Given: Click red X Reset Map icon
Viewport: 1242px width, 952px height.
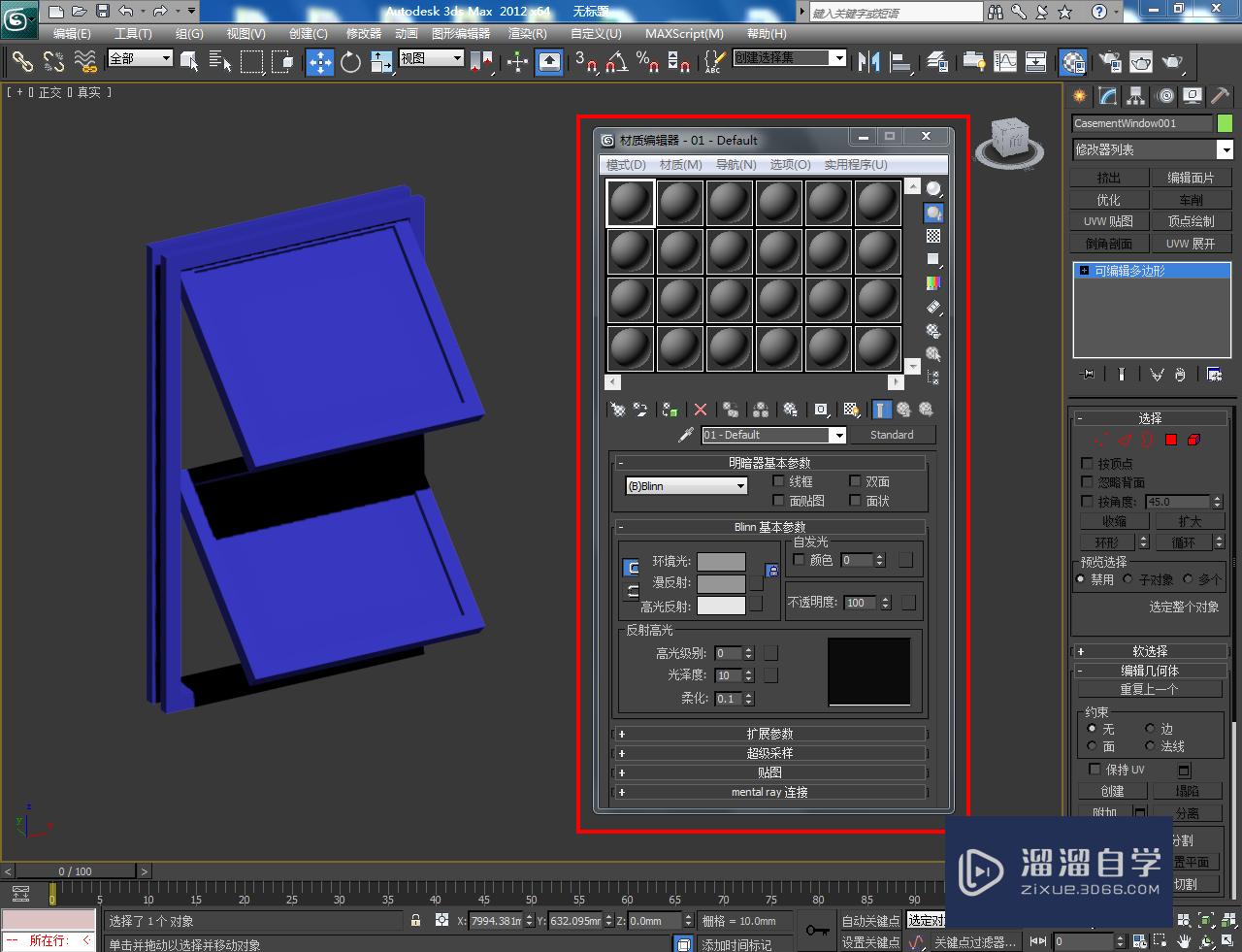Looking at the screenshot, I should [x=701, y=410].
